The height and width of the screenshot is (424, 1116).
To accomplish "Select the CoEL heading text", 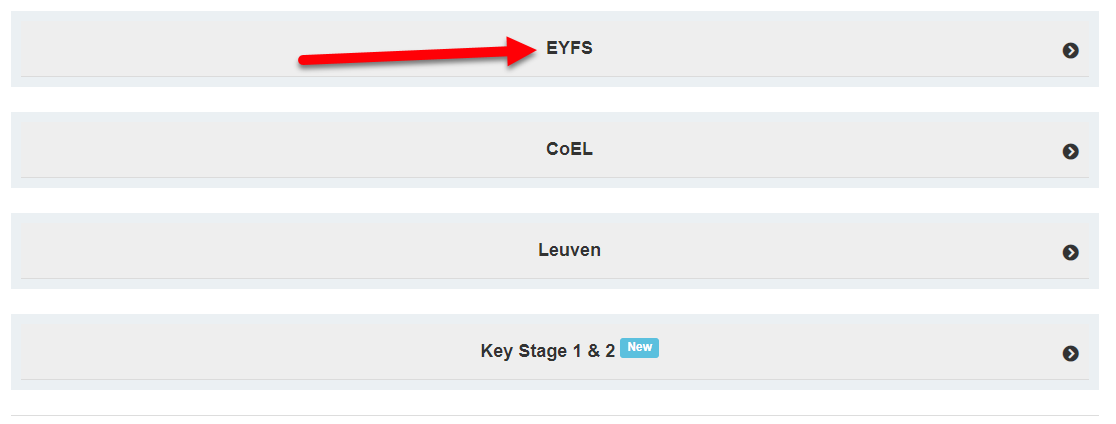I will coord(569,149).
